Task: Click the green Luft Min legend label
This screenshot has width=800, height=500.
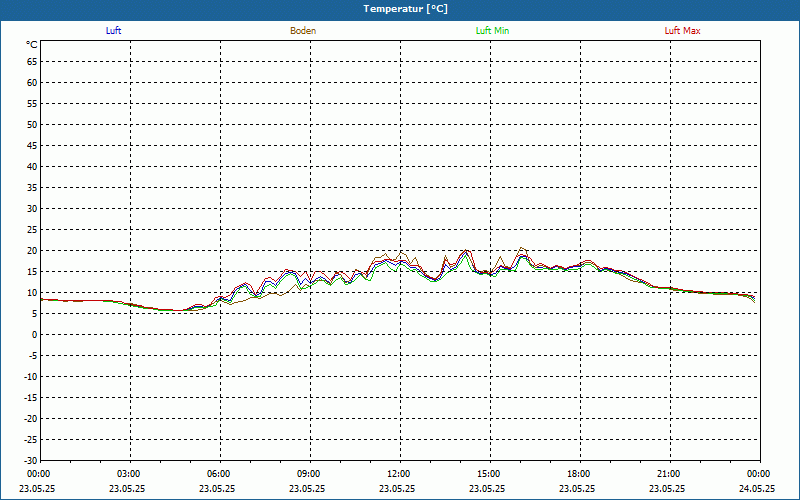Action: click(492, 31)
